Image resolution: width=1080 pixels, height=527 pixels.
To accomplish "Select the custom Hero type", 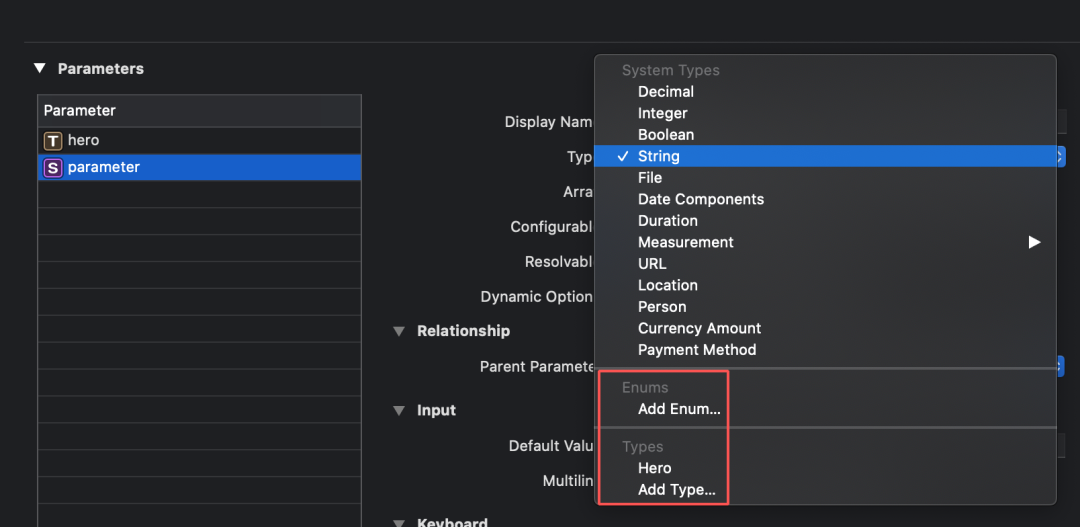I will pos(655,468).
